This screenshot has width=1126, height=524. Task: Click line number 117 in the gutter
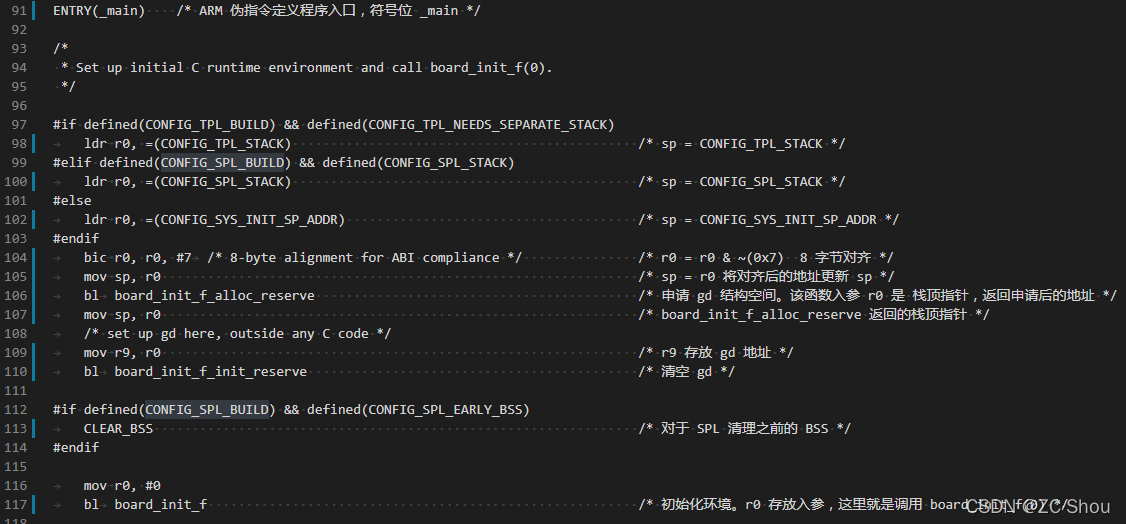pos(16,505)
